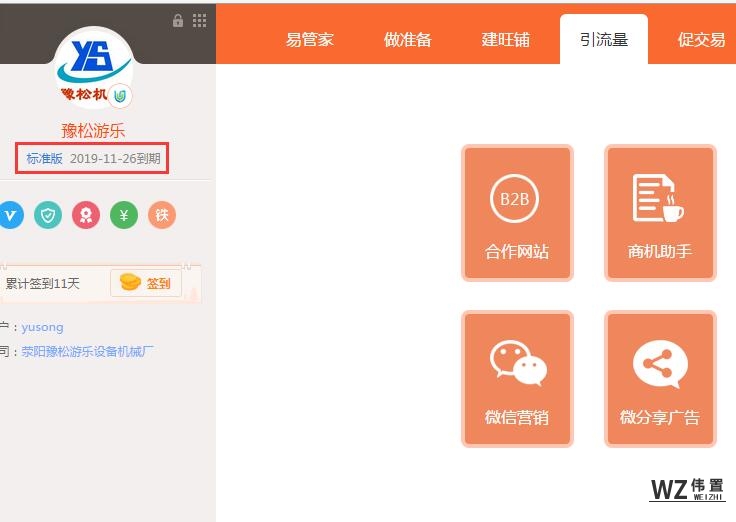Click the lock icon in the header
Image resolution: width=736 pixels, height=522 pixels.
click(x=178, y=21)
